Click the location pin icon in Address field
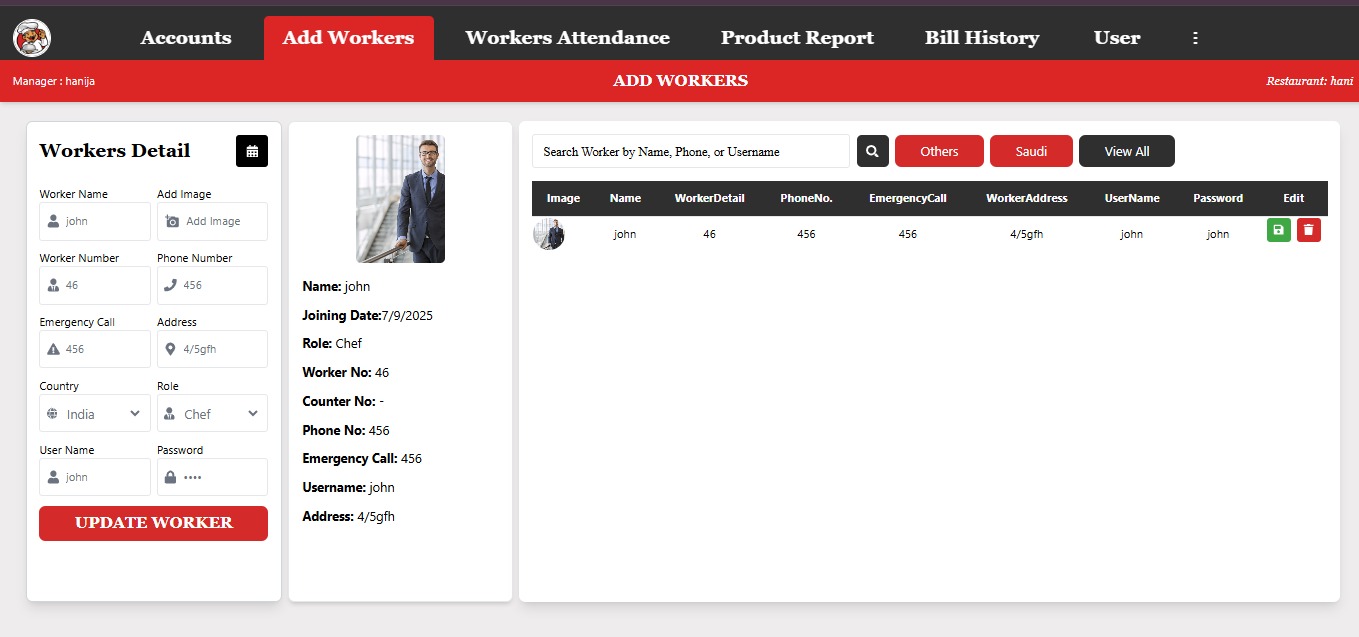 (170, 349)
